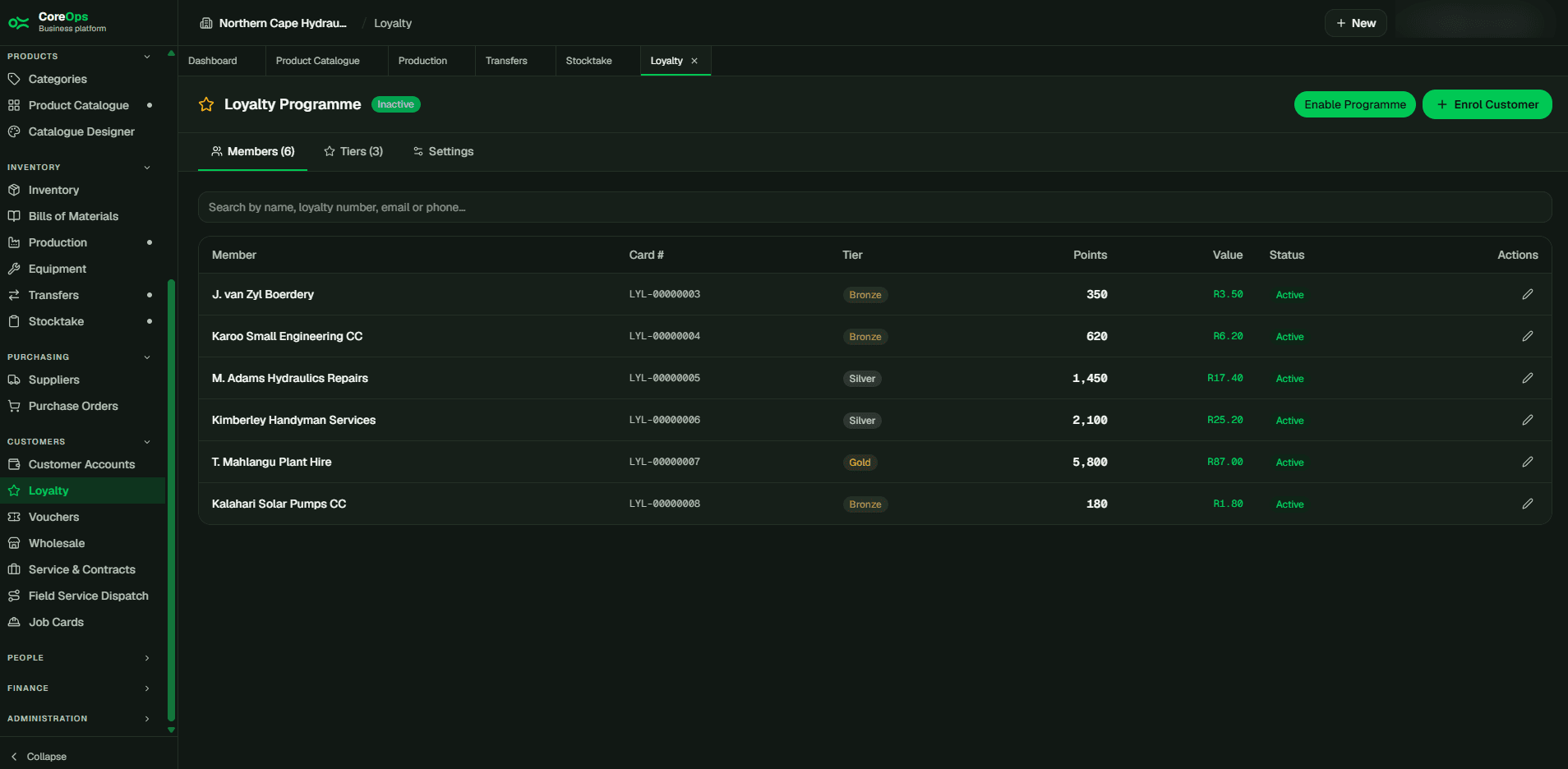This screenshot has height=769, width=1568.
Task: Switch to the Production tab
Action: 423,61
